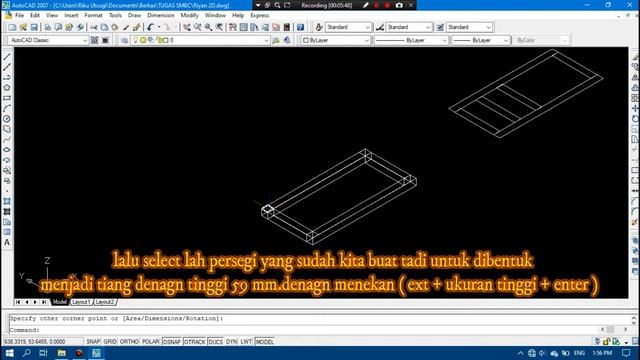
Task: Click the Cut icon in toolbar
Action: click(94, 27)
